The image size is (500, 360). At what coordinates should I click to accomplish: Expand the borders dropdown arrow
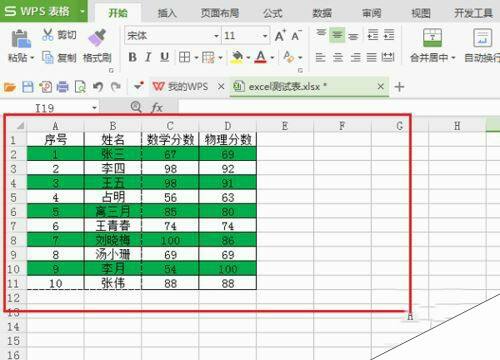196,58
